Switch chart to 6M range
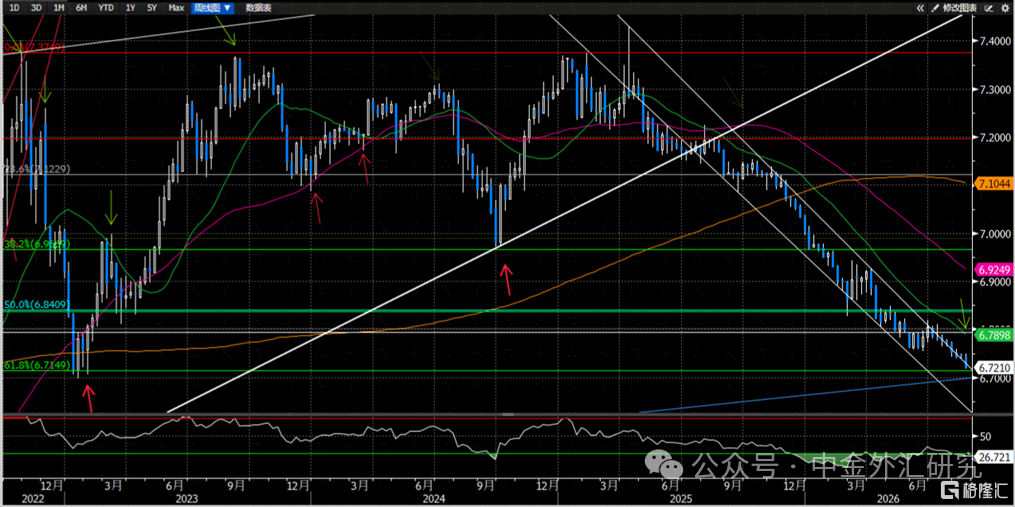 click(x=81, y=8)
